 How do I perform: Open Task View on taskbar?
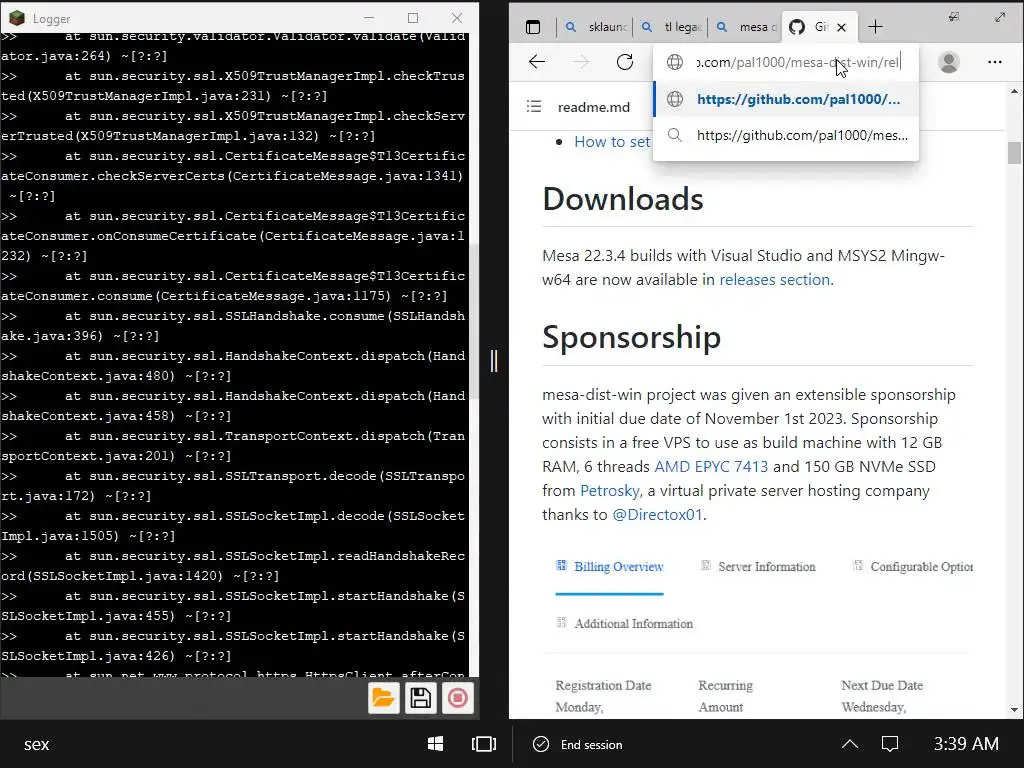(483, 744)
